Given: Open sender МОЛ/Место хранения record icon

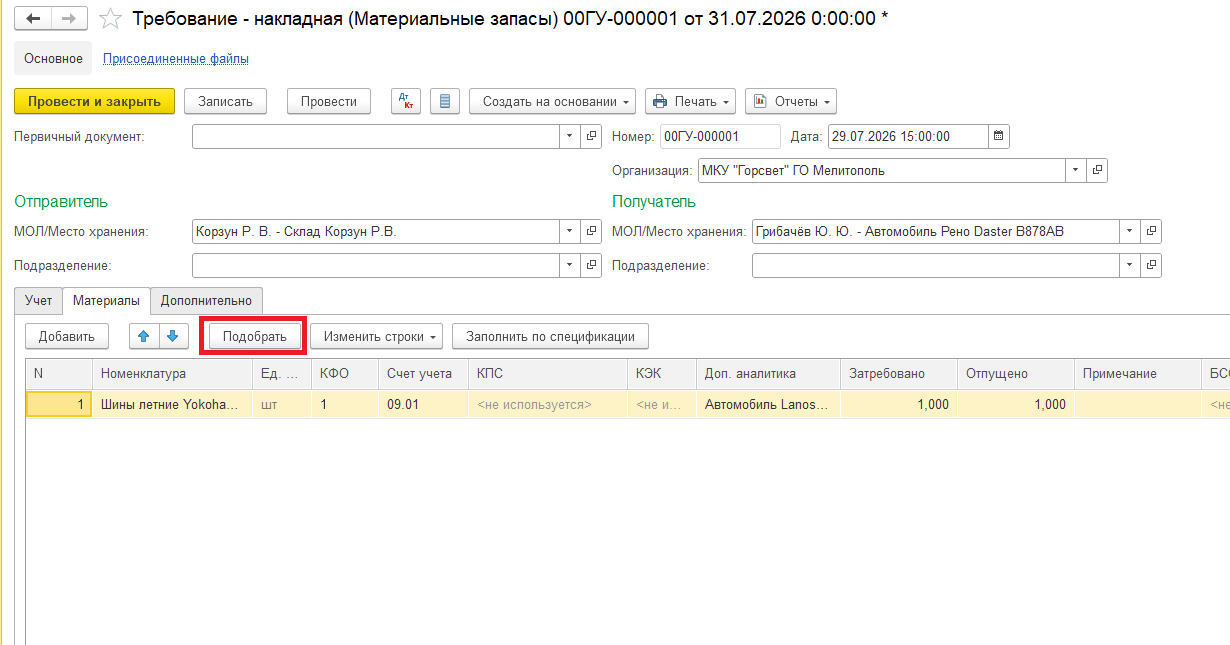Looking at the screenshot, I should pyautogui.click(x=591, y=231).
